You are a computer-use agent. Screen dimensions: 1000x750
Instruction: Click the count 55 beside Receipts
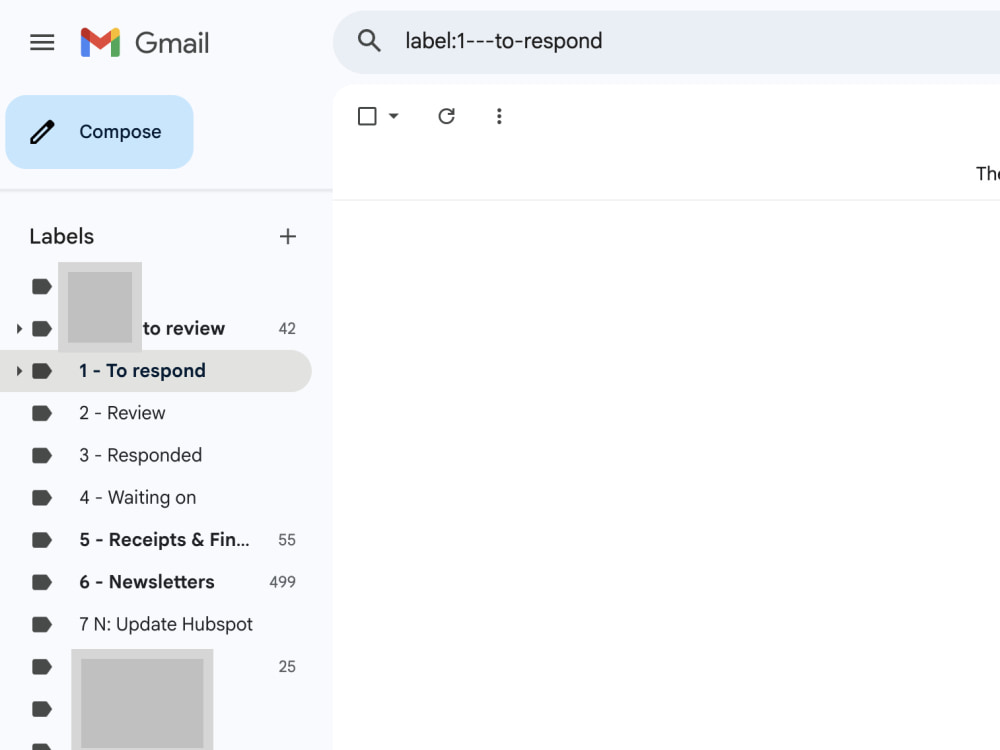pos(287,540)
